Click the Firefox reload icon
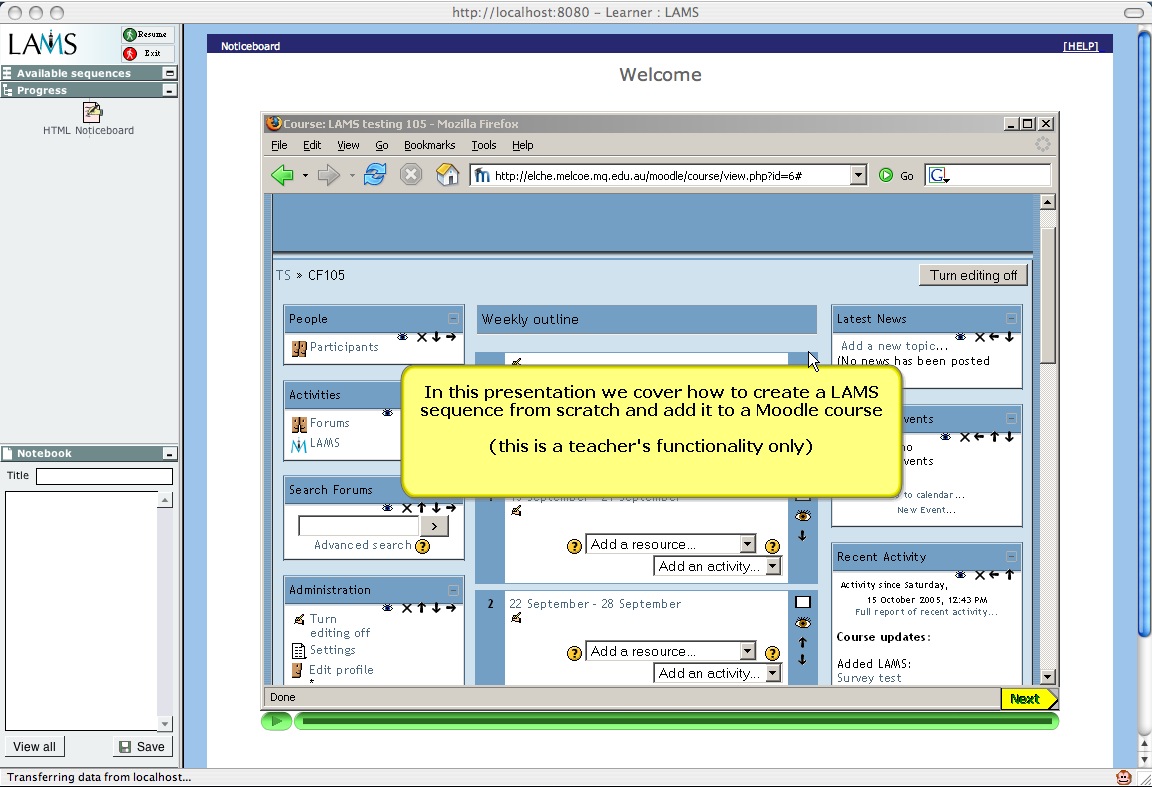Screen dimensions: 1152x787 click(375, 176)
